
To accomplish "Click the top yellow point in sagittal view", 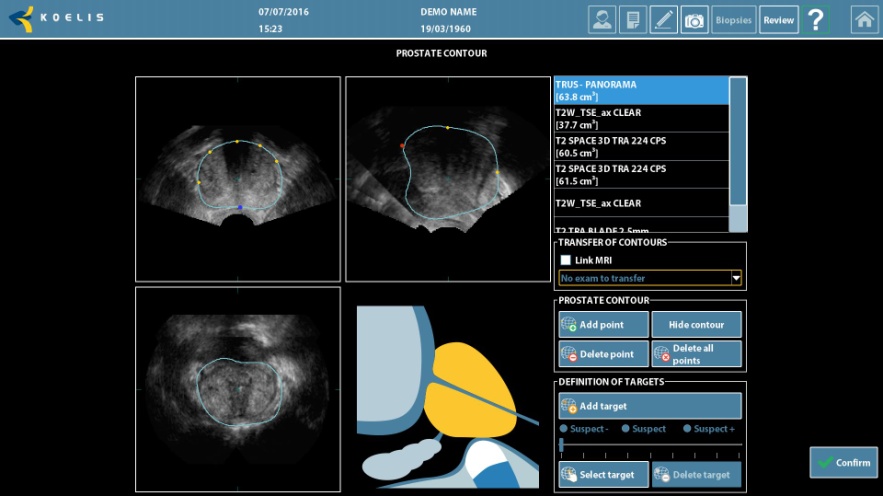I will coord(448,128).
